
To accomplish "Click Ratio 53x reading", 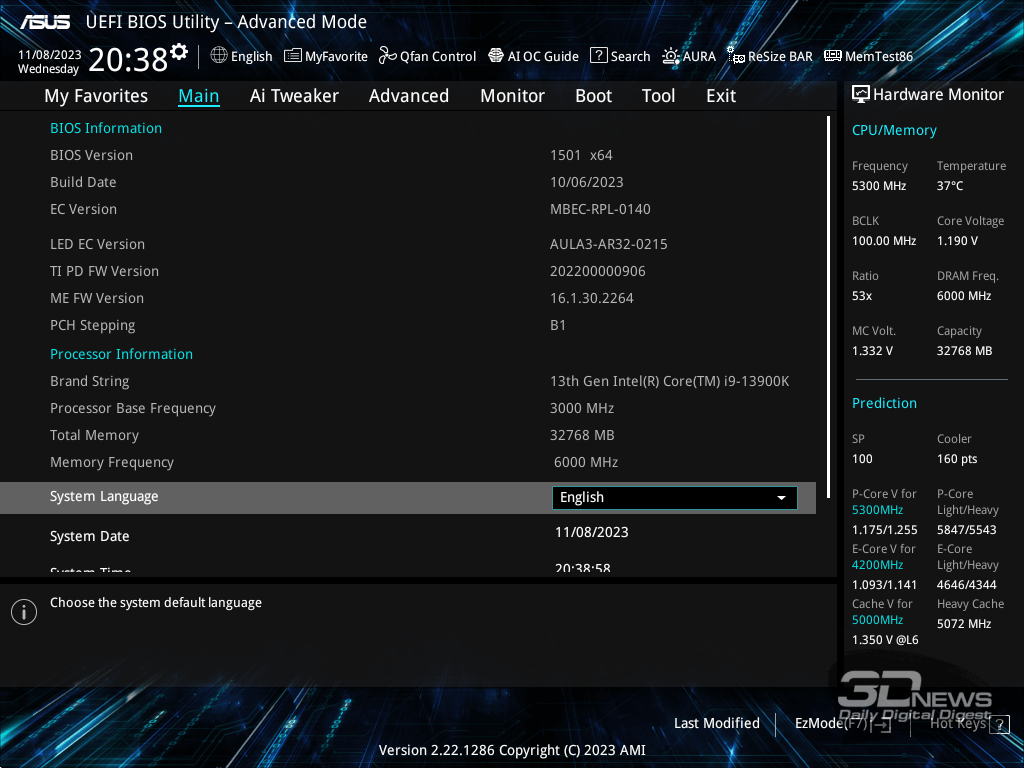I will coord(862,296).
